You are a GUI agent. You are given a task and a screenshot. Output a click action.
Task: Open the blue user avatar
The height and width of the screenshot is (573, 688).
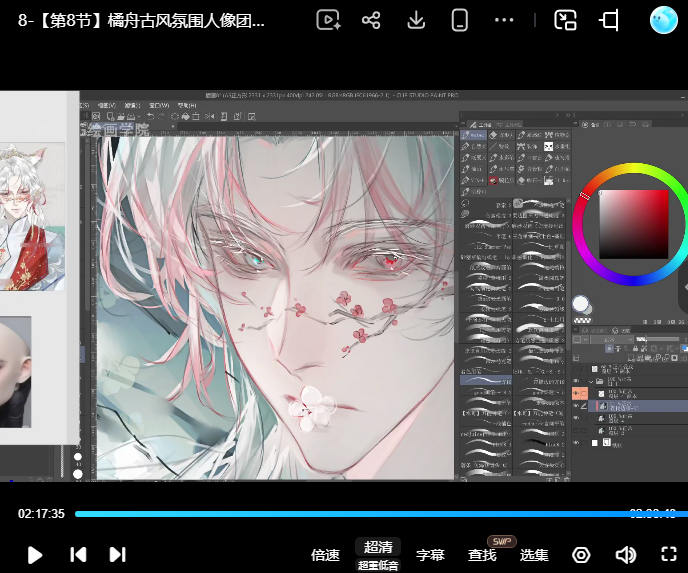(x=663, y=20)
